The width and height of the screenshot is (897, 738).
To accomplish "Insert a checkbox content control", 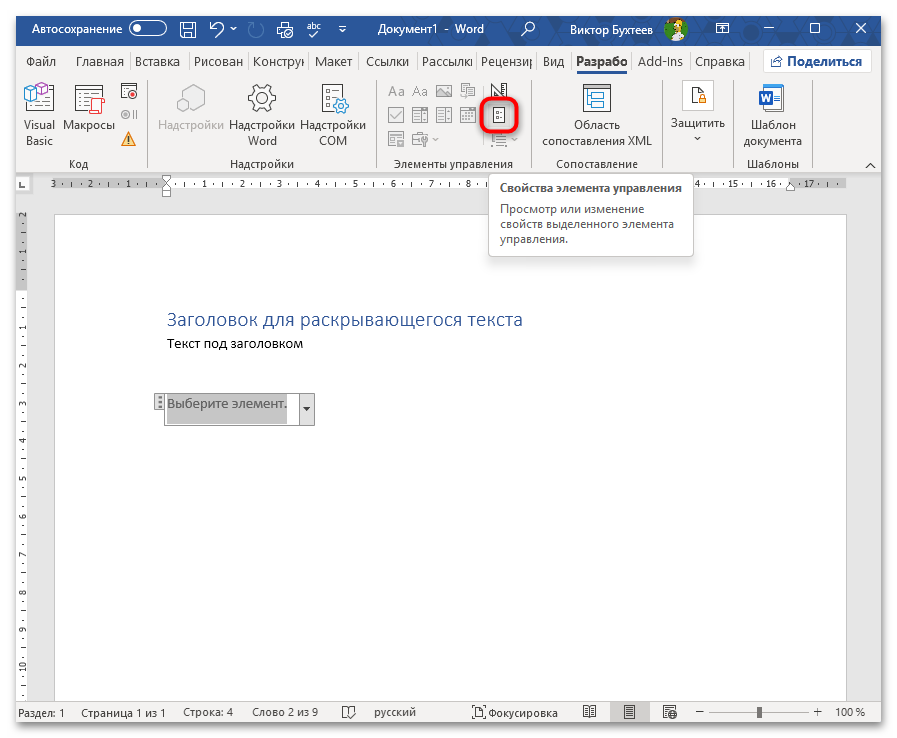I will pyautogui.click(x=396, y=115).
